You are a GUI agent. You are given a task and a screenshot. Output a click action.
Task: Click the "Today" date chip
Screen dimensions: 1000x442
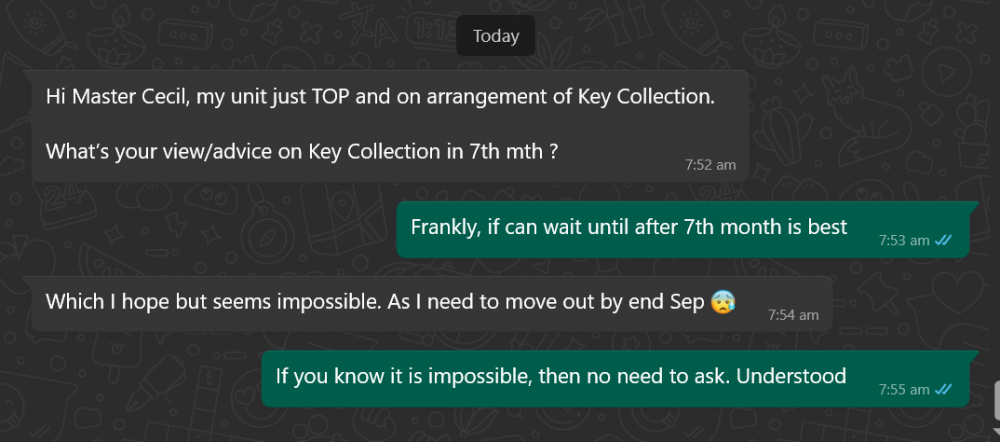pos(496,37)
